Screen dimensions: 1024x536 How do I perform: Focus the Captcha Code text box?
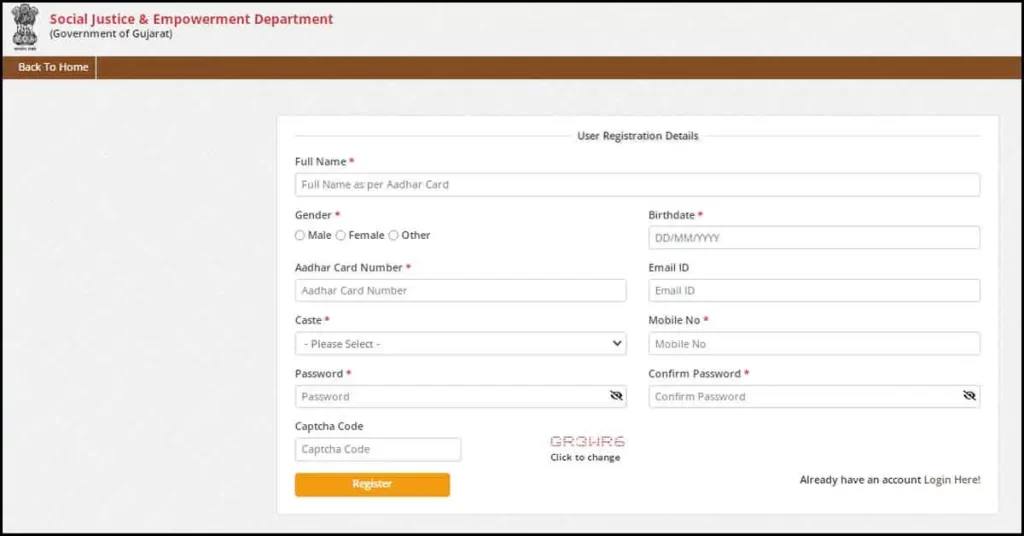click(x=378, y=450)
